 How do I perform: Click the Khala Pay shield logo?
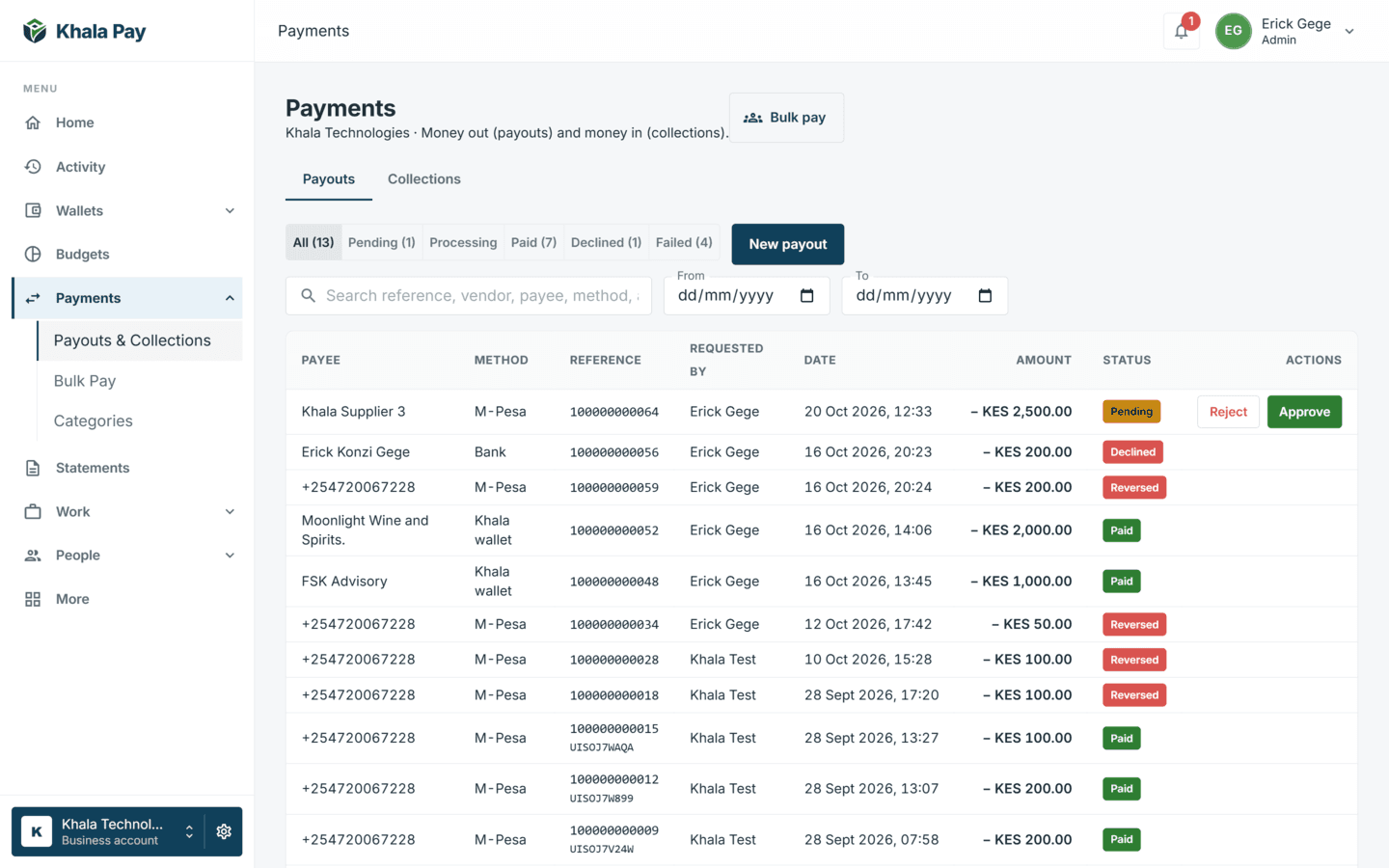35,31
